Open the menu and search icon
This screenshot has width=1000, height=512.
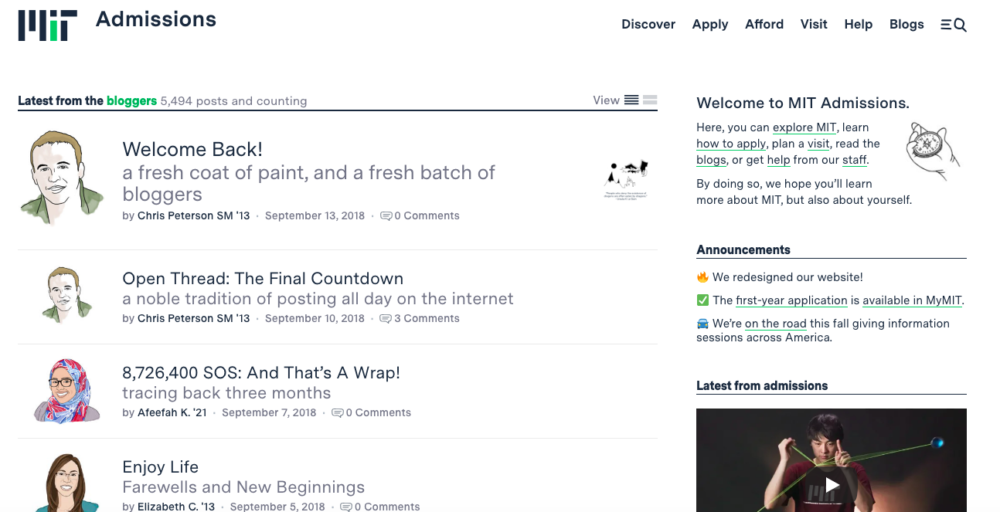[953, 25]
